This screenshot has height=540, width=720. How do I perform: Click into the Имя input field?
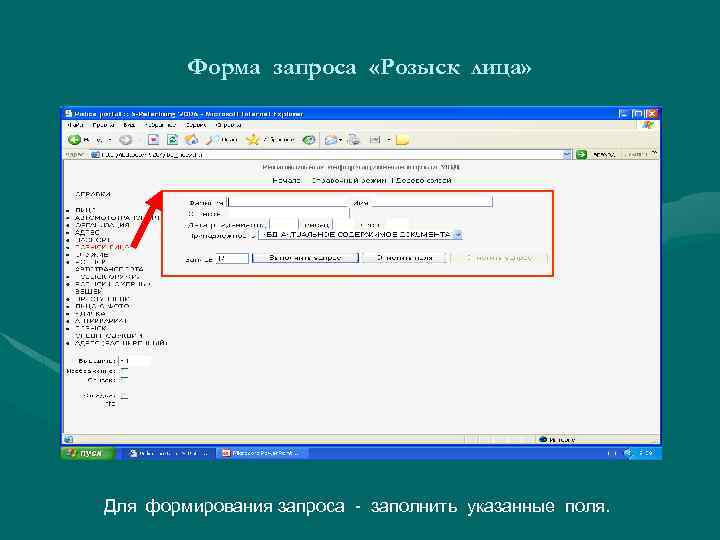coord(432,202)
